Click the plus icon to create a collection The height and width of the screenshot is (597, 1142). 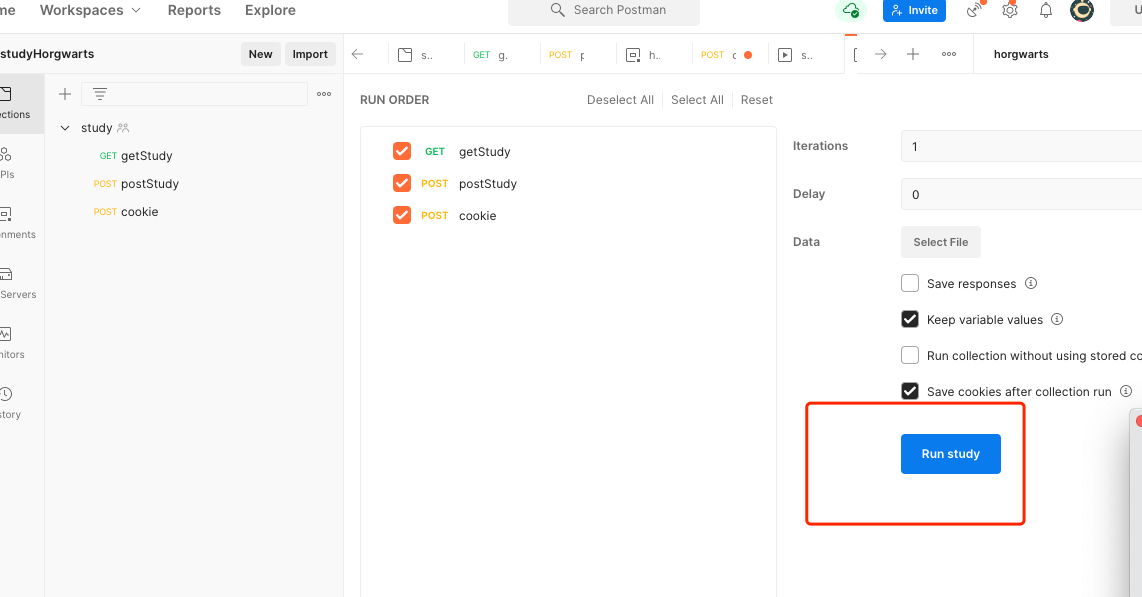[65, 94]
